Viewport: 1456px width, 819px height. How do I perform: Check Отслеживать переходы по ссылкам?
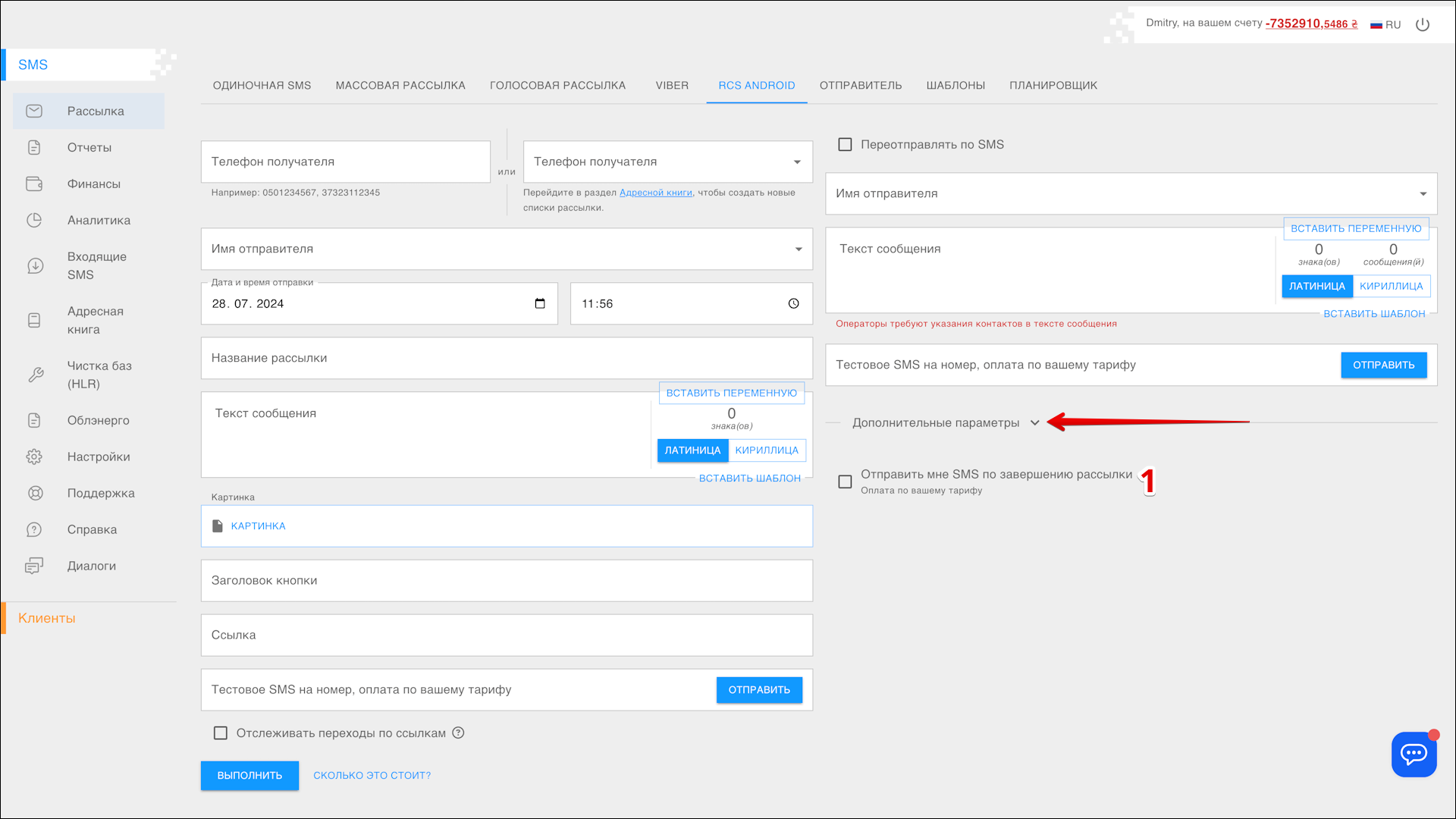pos(221,733)
